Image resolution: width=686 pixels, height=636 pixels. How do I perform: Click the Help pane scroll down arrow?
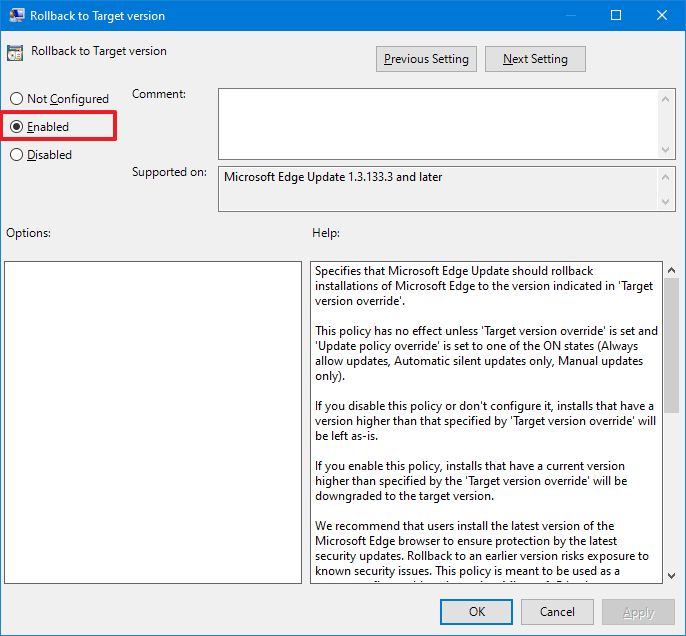(670, 573)
